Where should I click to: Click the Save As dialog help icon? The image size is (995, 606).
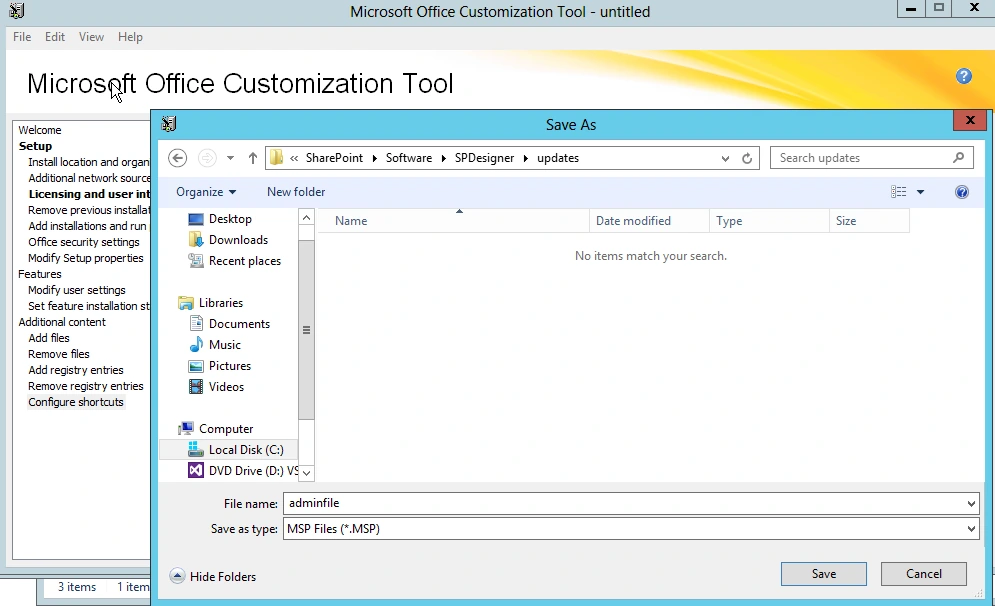[x=962, y=192]
